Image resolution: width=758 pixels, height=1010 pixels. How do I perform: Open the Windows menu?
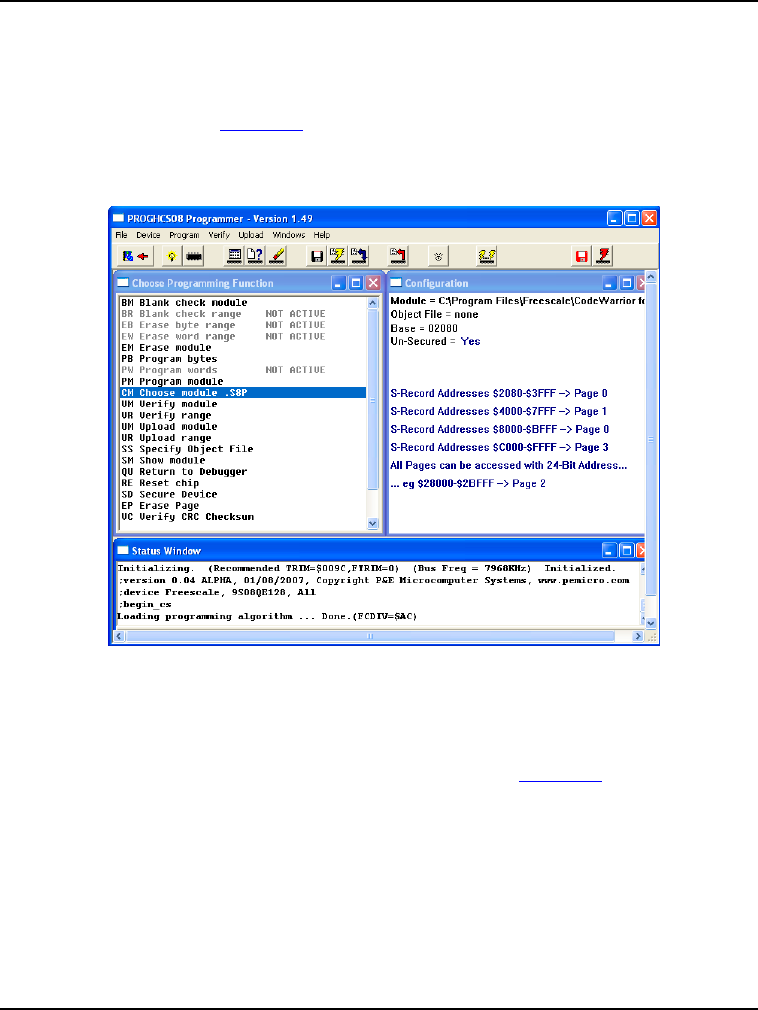(289, 235)
